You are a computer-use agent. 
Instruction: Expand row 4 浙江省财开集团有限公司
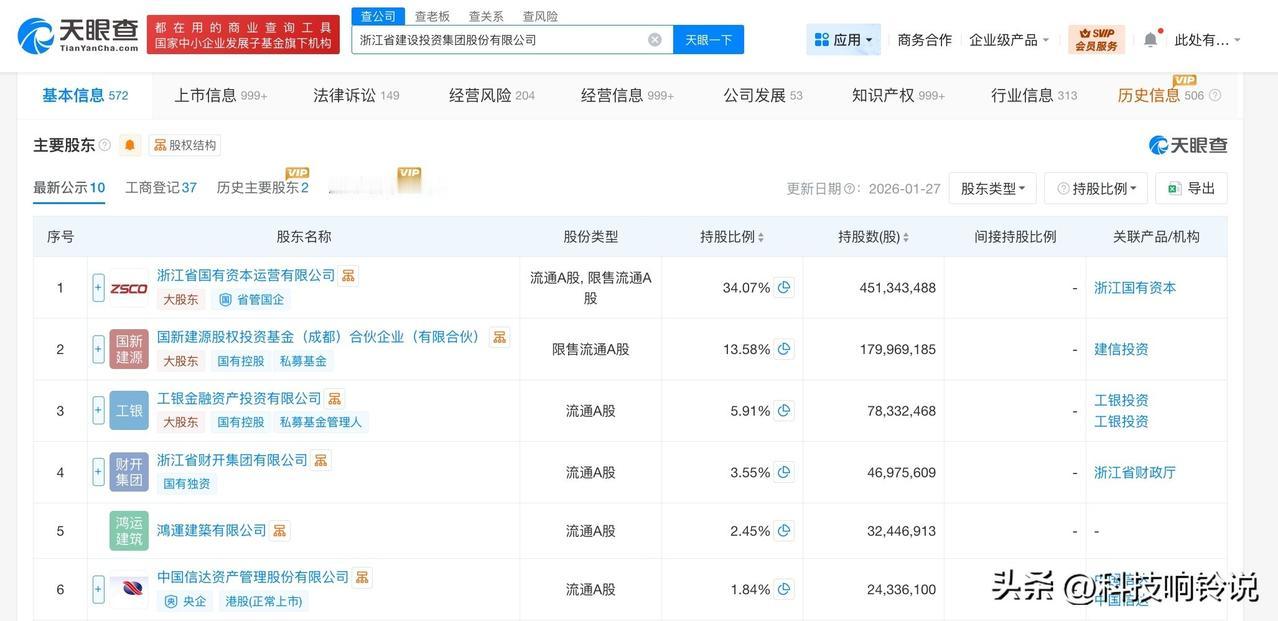point(98,472)
